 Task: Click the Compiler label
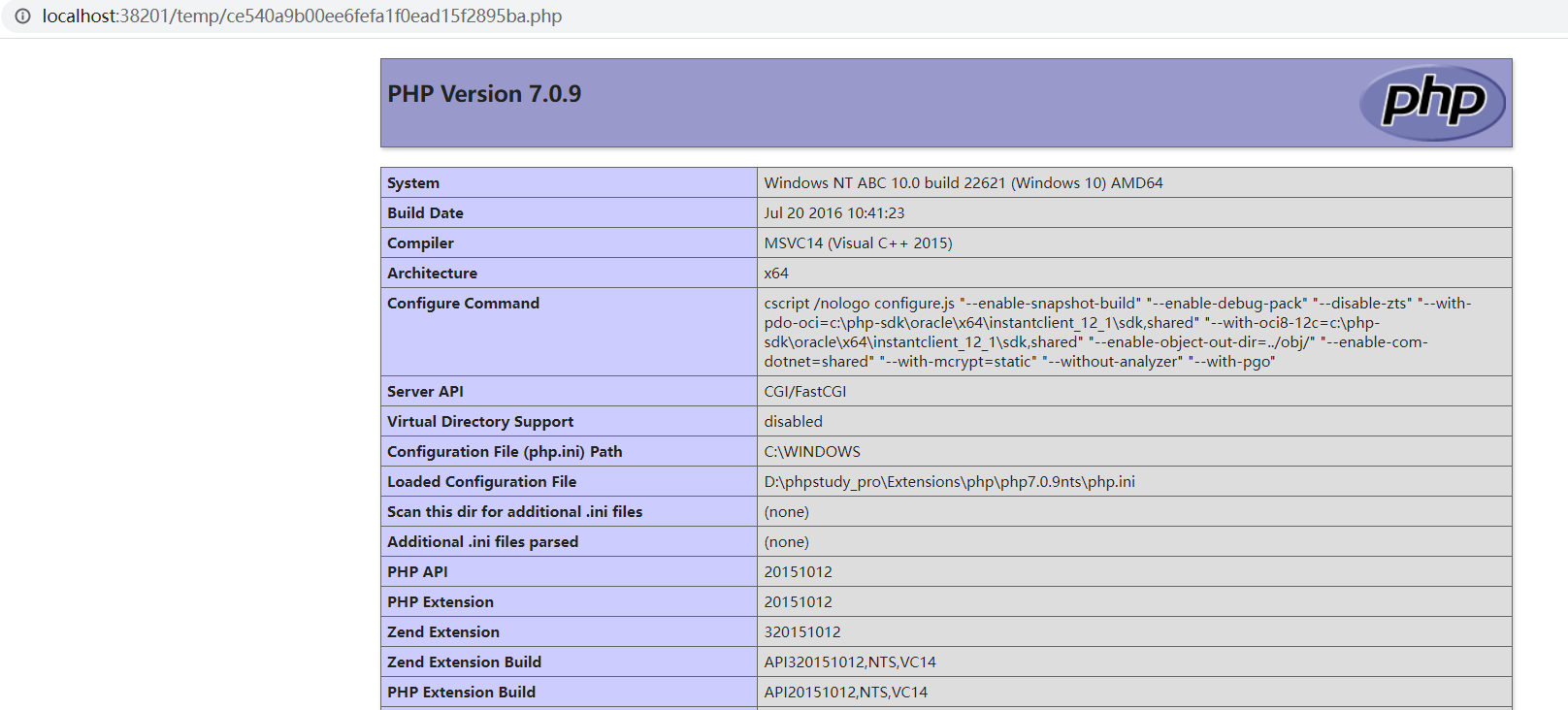420,243
